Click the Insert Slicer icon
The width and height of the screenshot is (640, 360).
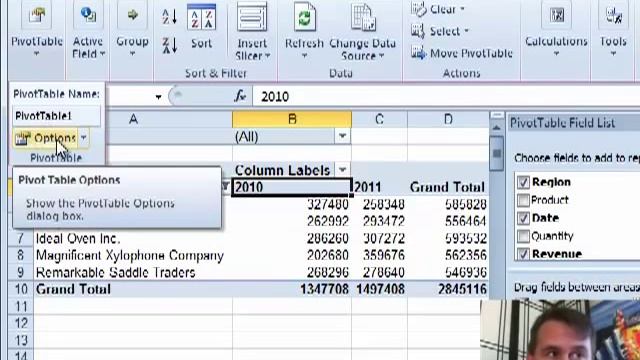point(252,18)
